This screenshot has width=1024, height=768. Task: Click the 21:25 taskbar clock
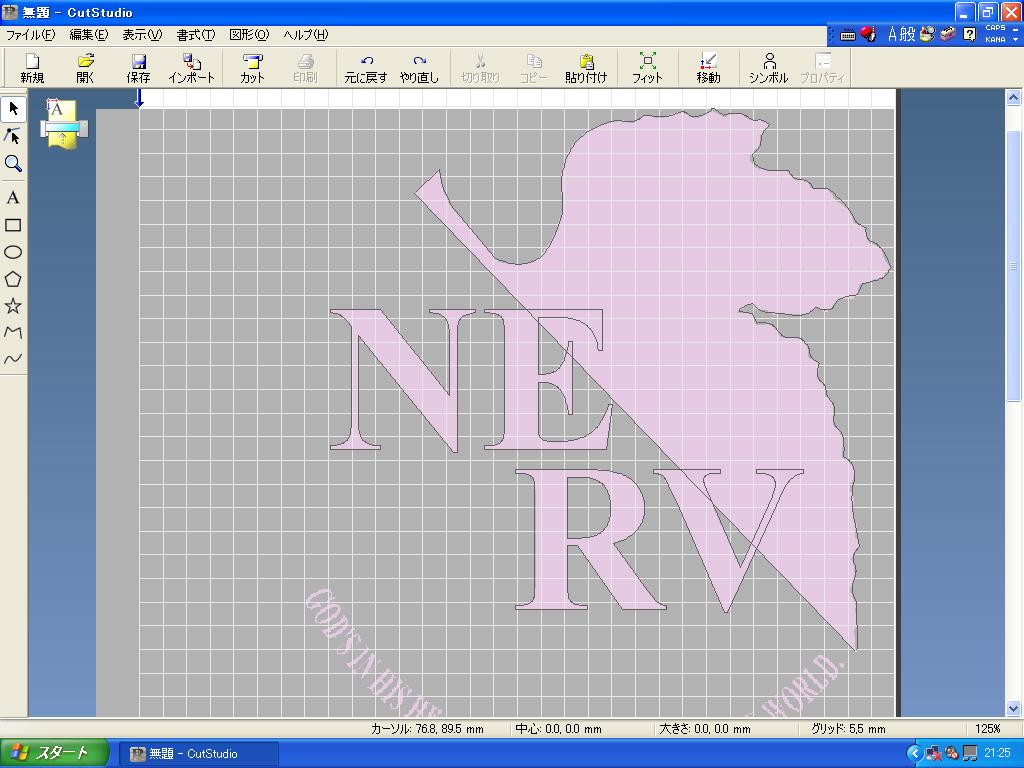tap(997, 753)
